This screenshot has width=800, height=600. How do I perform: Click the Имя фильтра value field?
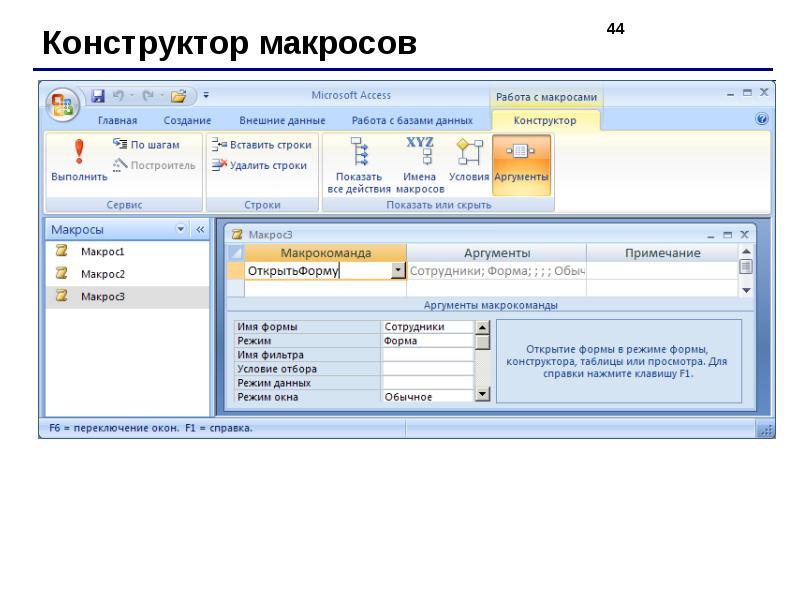428,355
